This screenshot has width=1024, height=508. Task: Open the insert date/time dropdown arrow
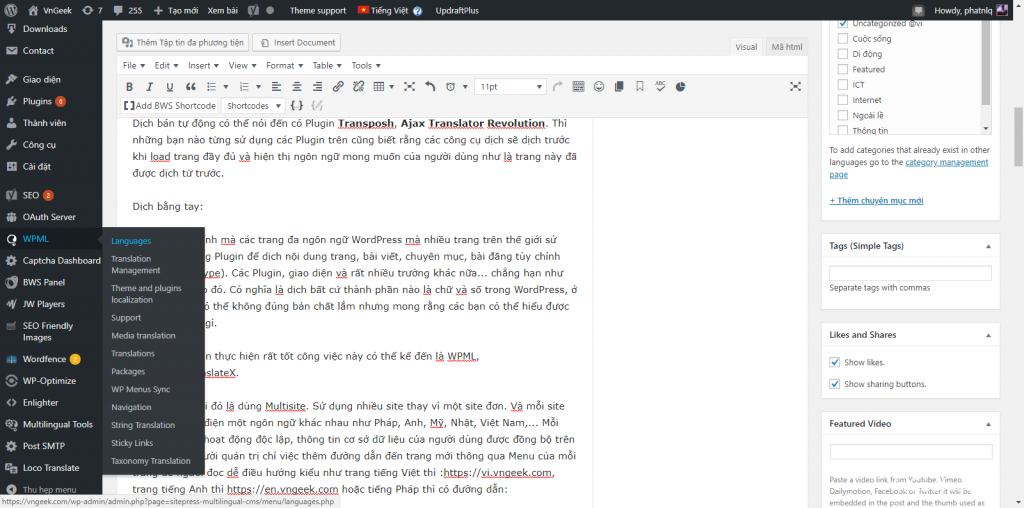(465, 86)
